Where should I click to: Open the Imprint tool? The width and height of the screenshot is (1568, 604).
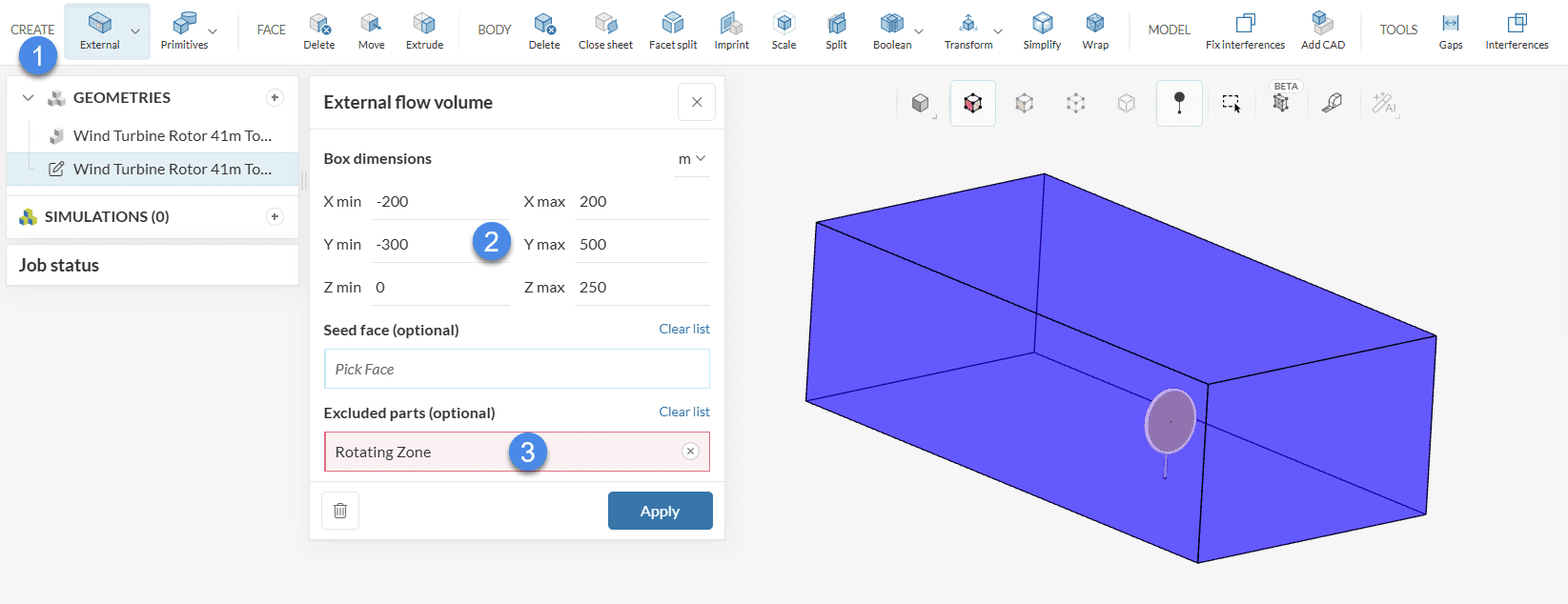(731, 30)
